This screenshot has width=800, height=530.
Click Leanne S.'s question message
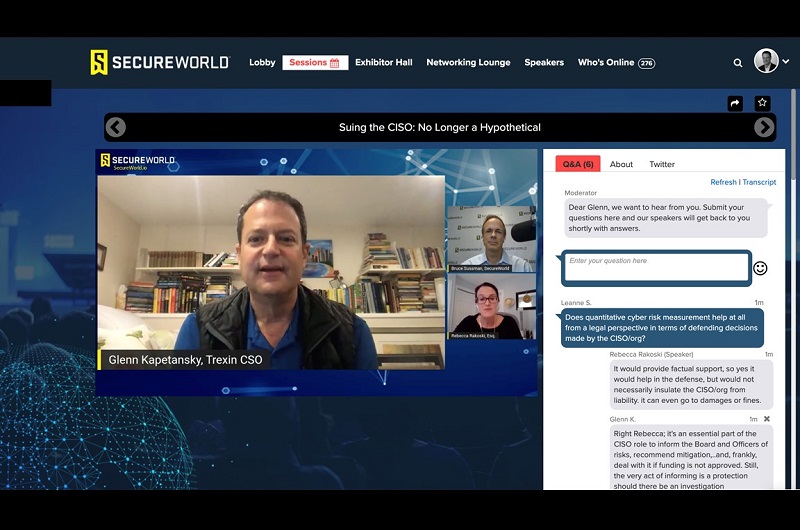pos(662,328)
